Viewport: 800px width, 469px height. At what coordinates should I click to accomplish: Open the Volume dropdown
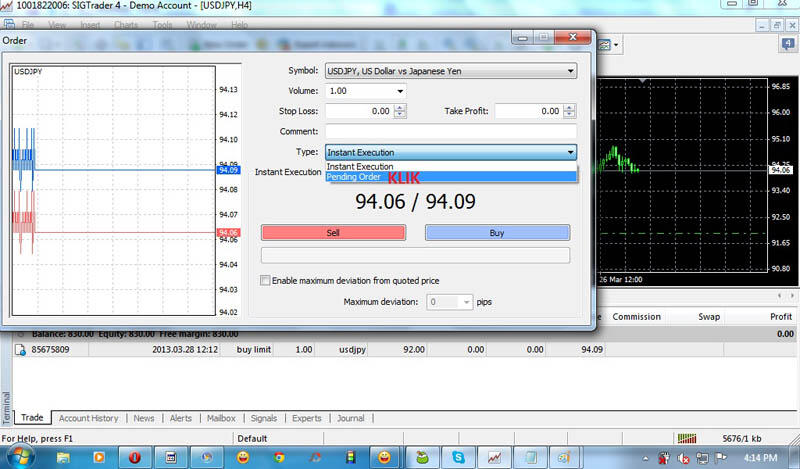tap(400, 91)
